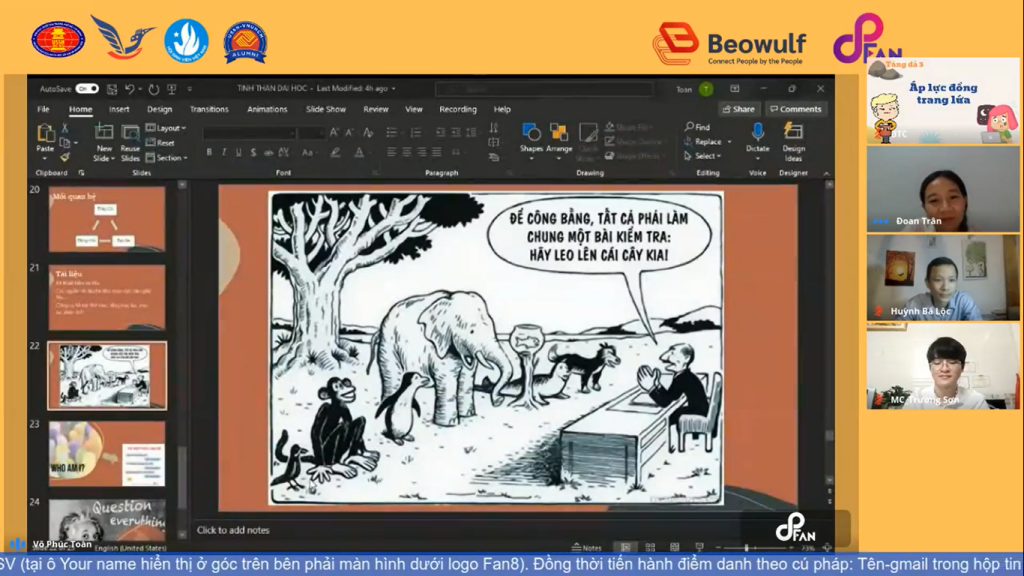The width and height of the screenshot is (1024, 576).
Task: Click the Numbering list icon
Action: [415, 133]
